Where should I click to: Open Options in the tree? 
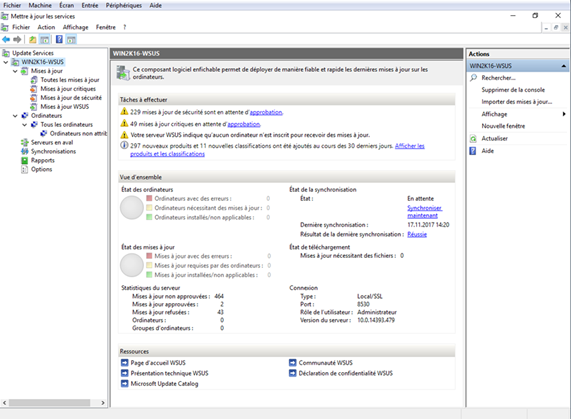coord(42,169)
